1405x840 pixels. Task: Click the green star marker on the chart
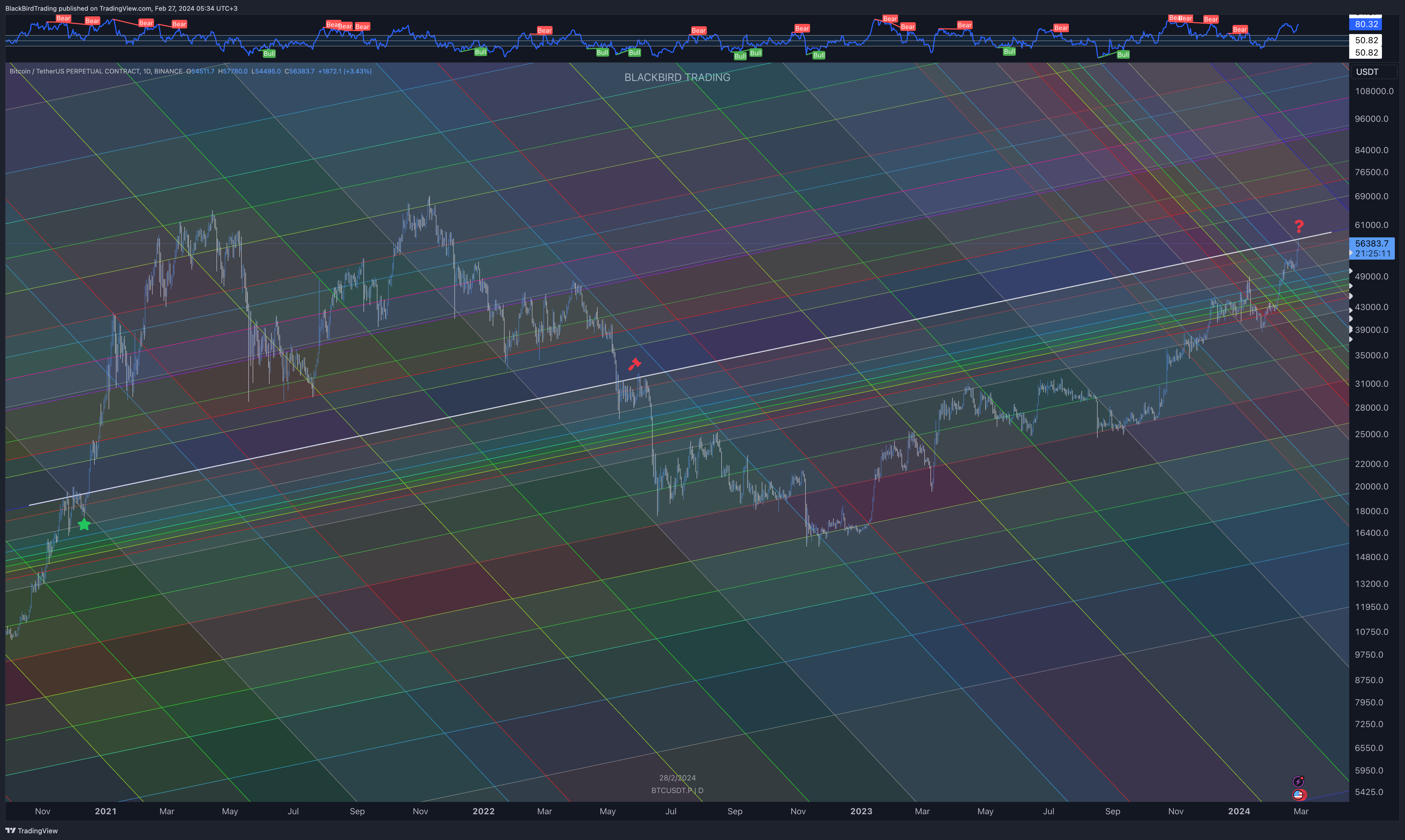point(84,525)
